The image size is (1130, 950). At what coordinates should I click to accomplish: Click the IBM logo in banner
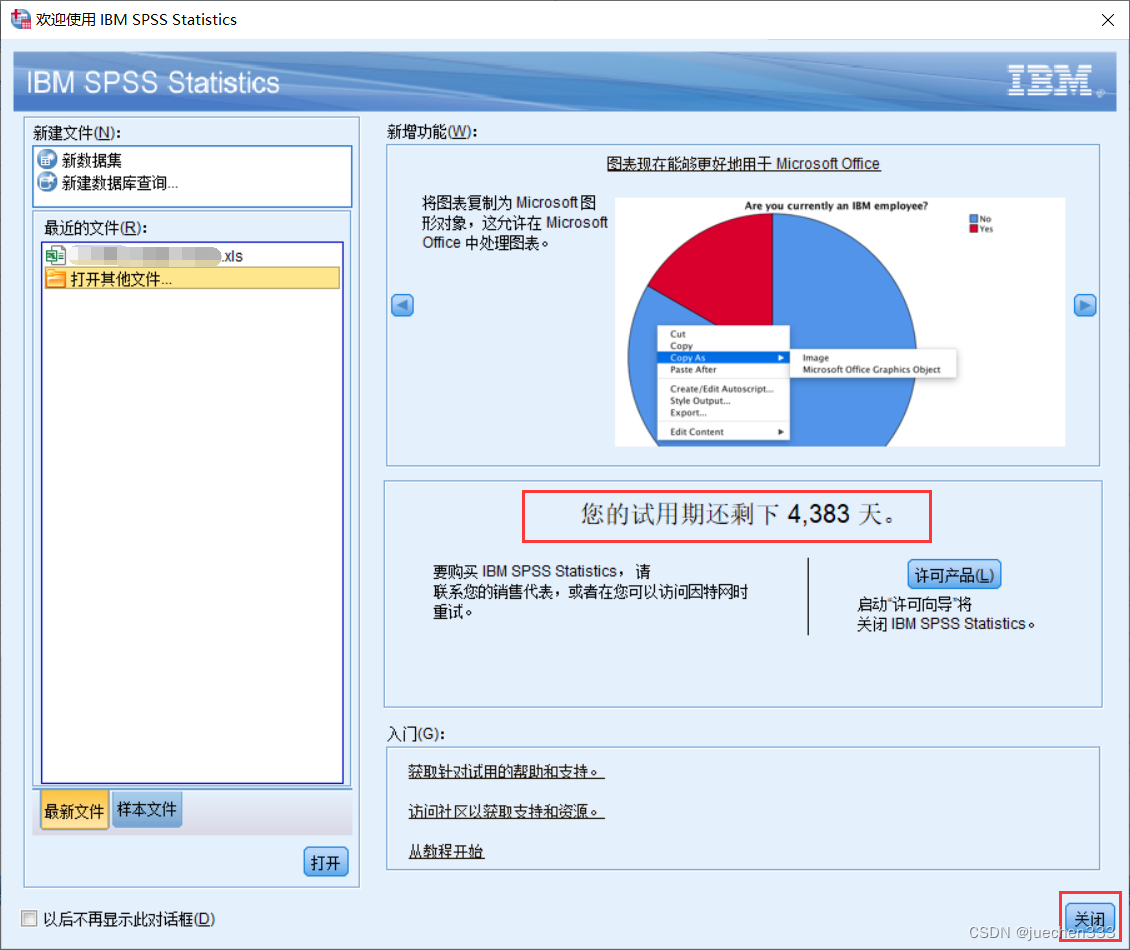tap(1054, 81)
